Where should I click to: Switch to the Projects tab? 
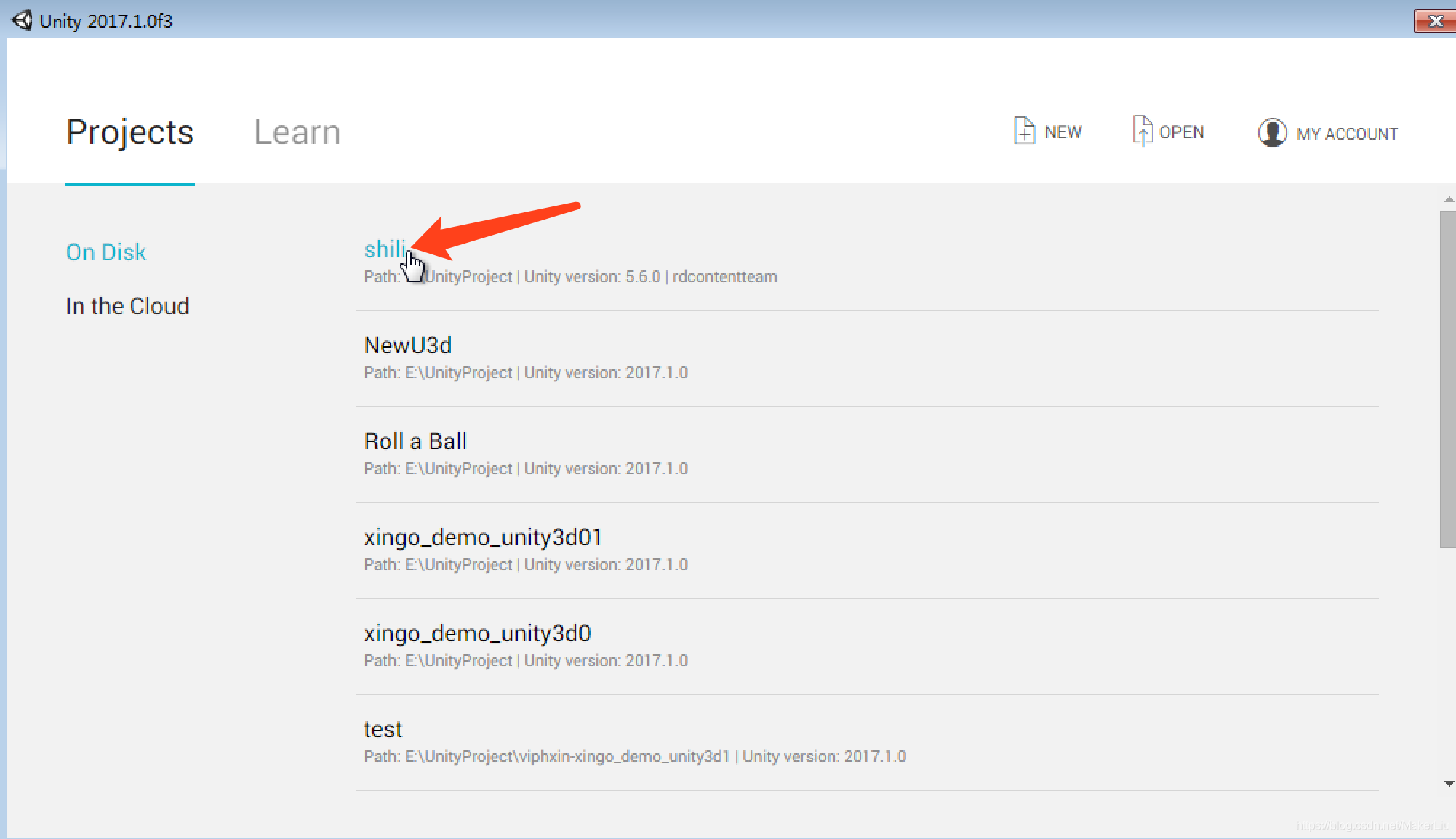[x=130, y=132]
